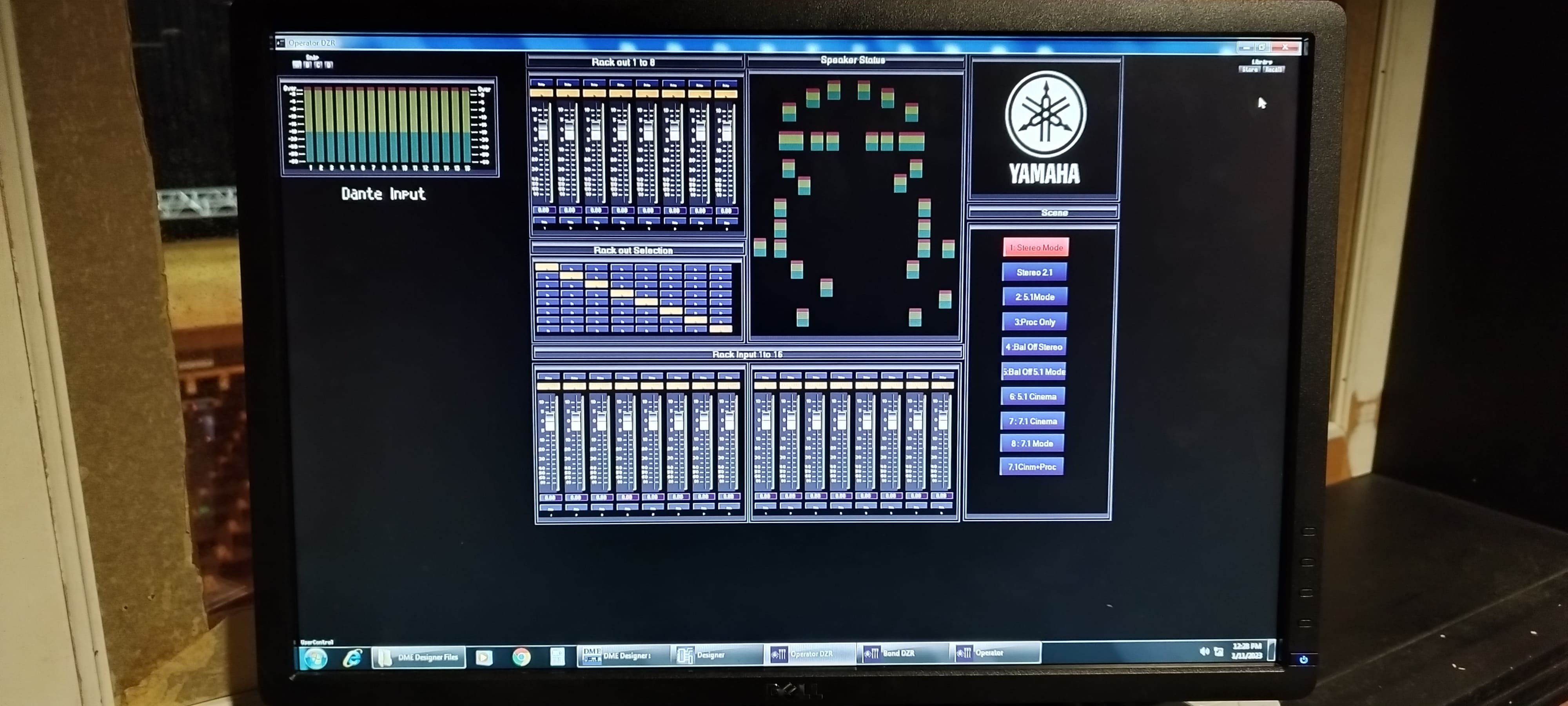
Task: Switch to Operator DZR taskbar window
Action: [x=809, y=653]
